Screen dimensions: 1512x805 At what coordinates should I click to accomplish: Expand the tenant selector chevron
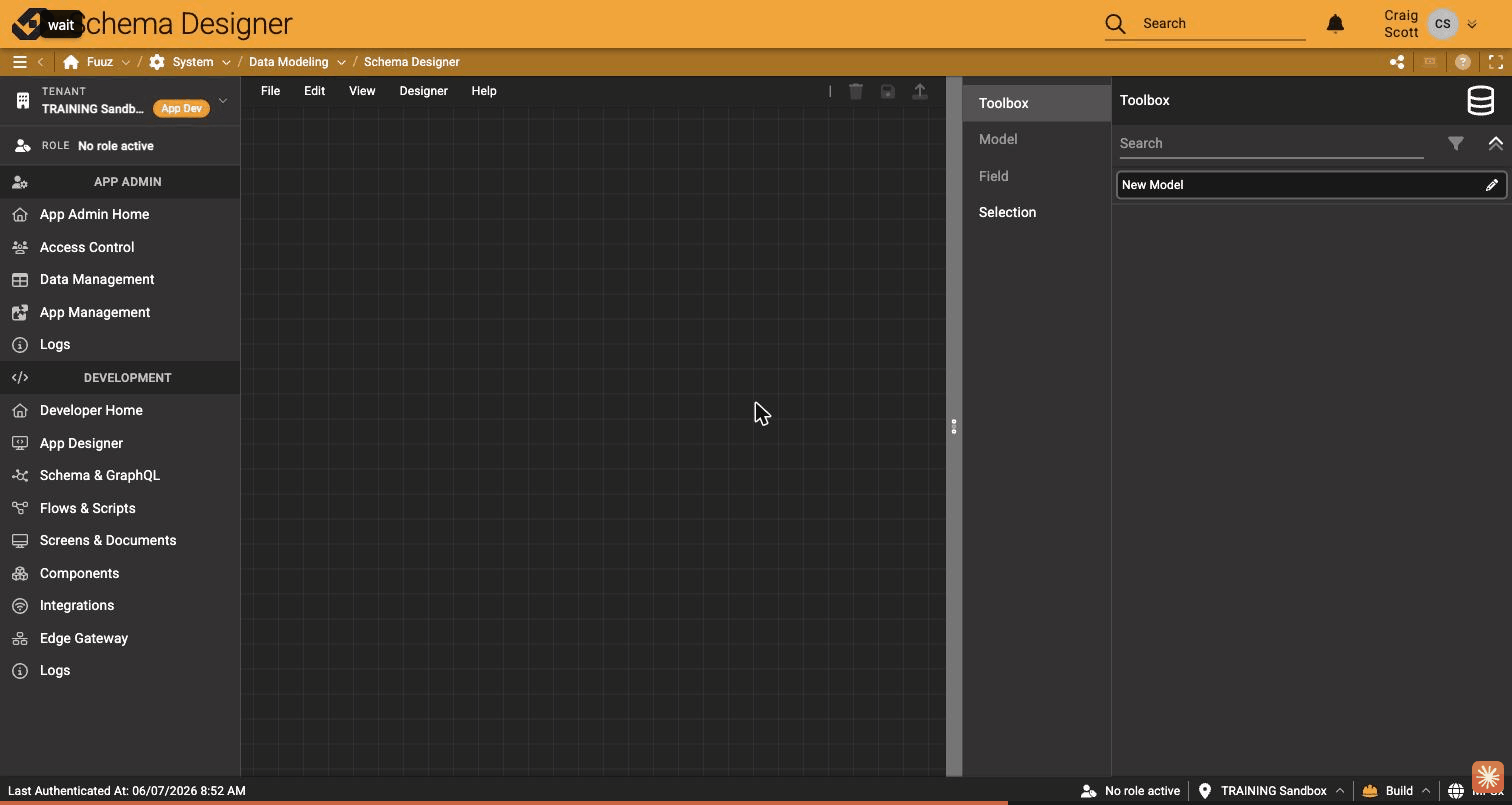pyautogui.click(x=223, y=100)
